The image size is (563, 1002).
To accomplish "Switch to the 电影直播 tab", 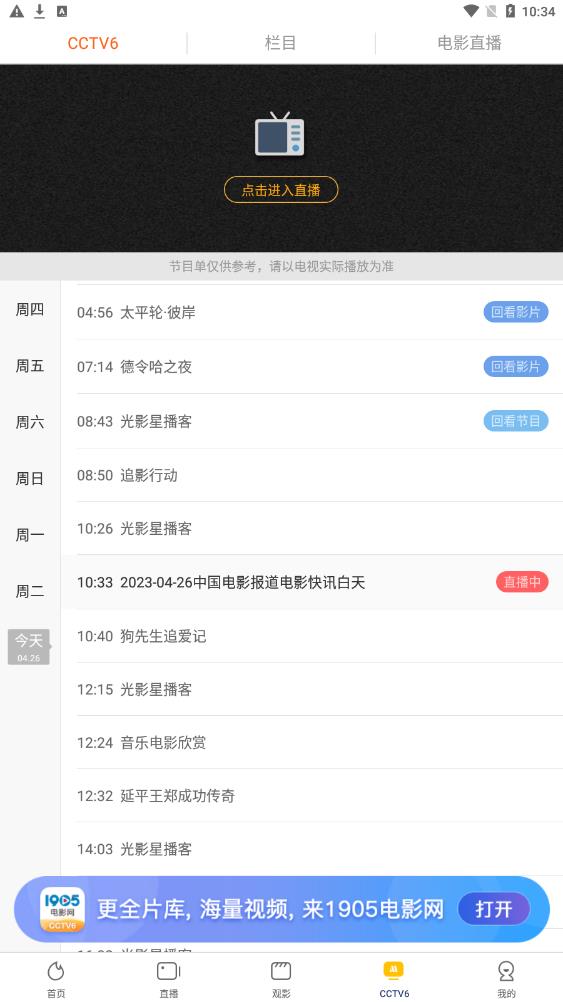I will pyautogui.click(x=469, y=43).
